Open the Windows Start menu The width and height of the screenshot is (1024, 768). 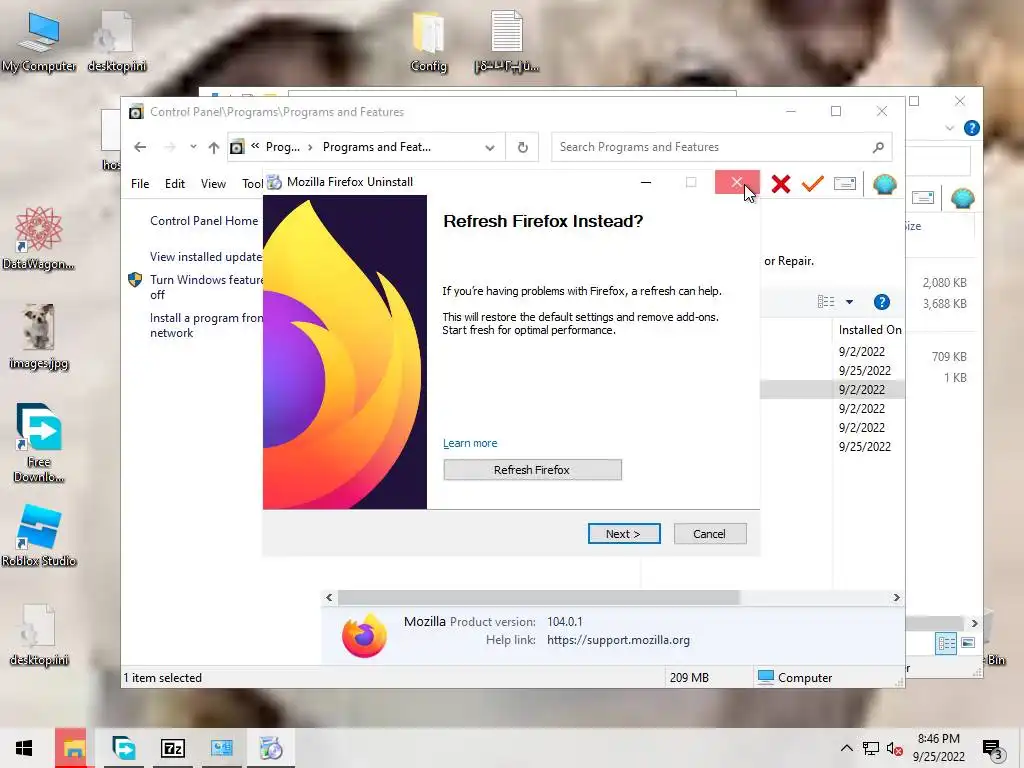(x=24, y=748)
